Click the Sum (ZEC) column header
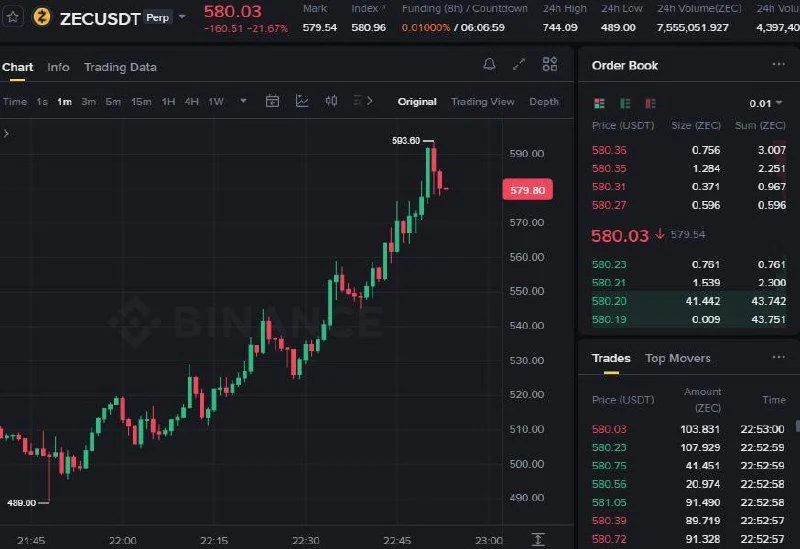Screen dimensions: 800x549 pyautogui.click(x=760, y=126)
